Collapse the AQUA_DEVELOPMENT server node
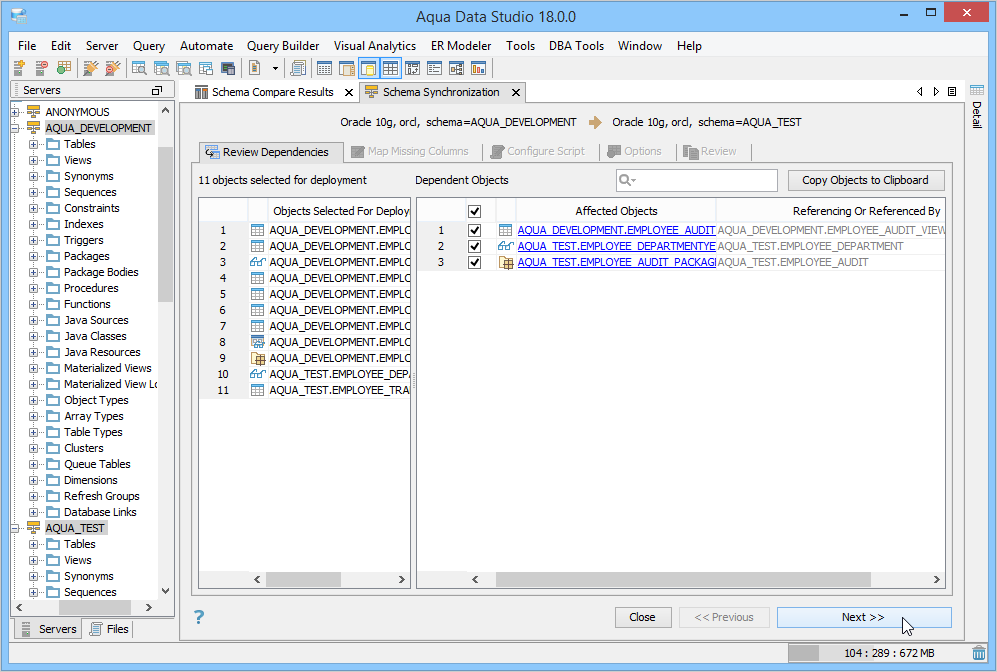Image resolution: width=997 pixels, height=672 pixels. pos(15,128)
